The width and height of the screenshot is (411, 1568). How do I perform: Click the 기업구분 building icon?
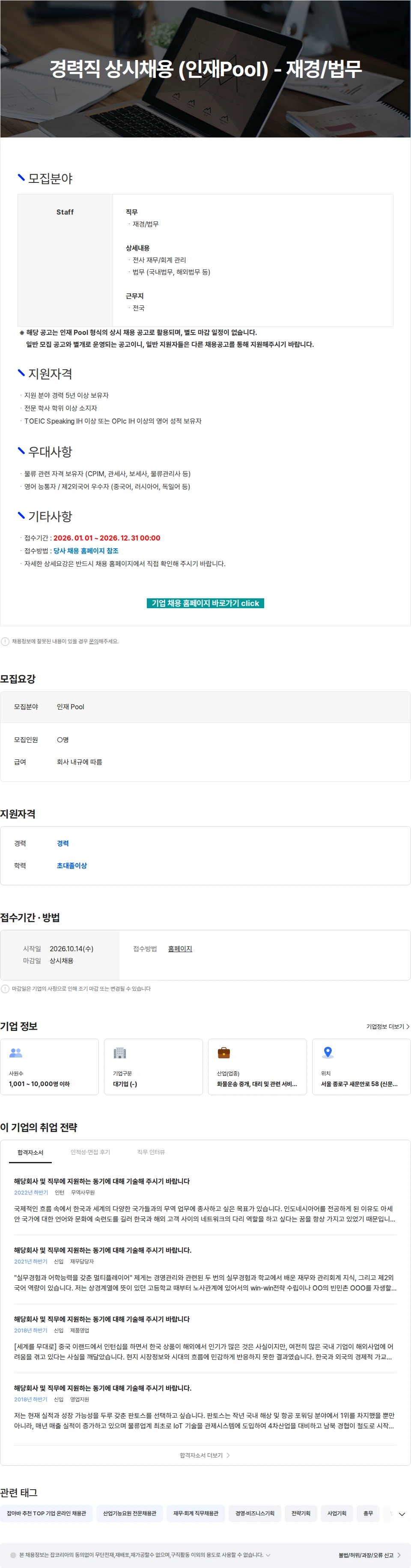(x=120, y=1053)
